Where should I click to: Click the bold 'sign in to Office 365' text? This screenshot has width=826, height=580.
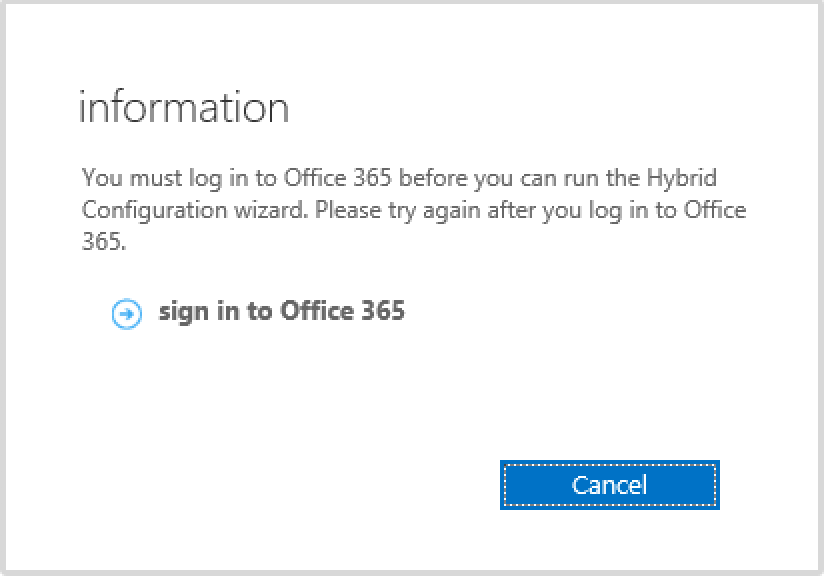[281, 311]
